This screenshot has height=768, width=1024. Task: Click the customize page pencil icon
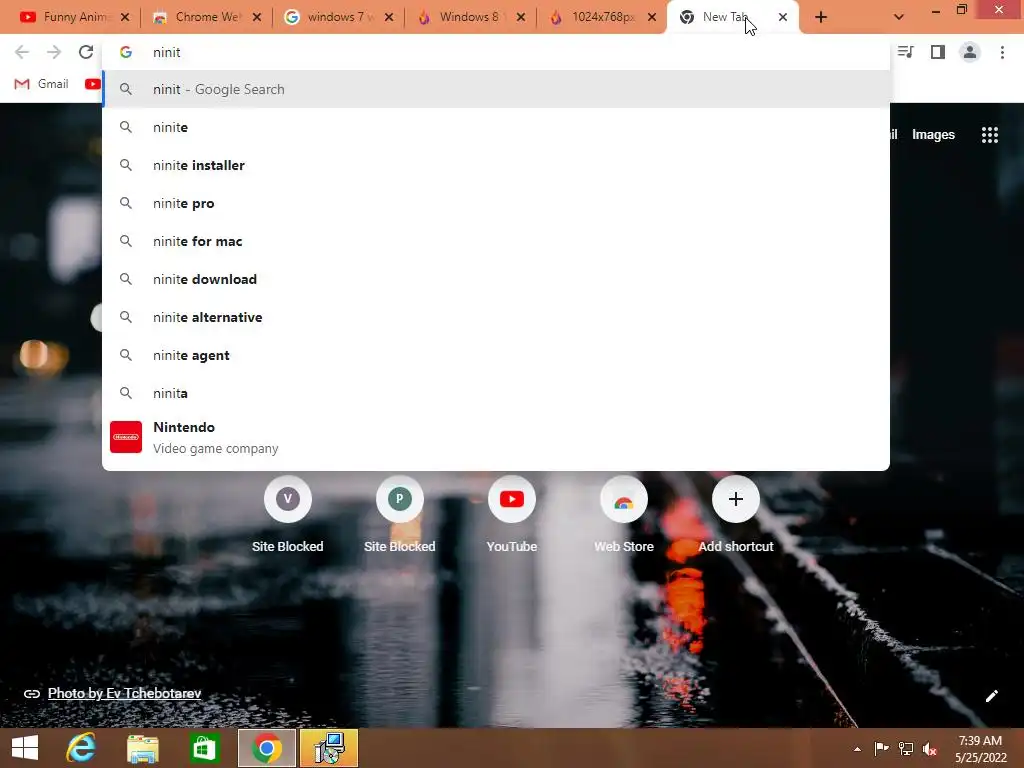pyautogui.click(x=991, y=696)
